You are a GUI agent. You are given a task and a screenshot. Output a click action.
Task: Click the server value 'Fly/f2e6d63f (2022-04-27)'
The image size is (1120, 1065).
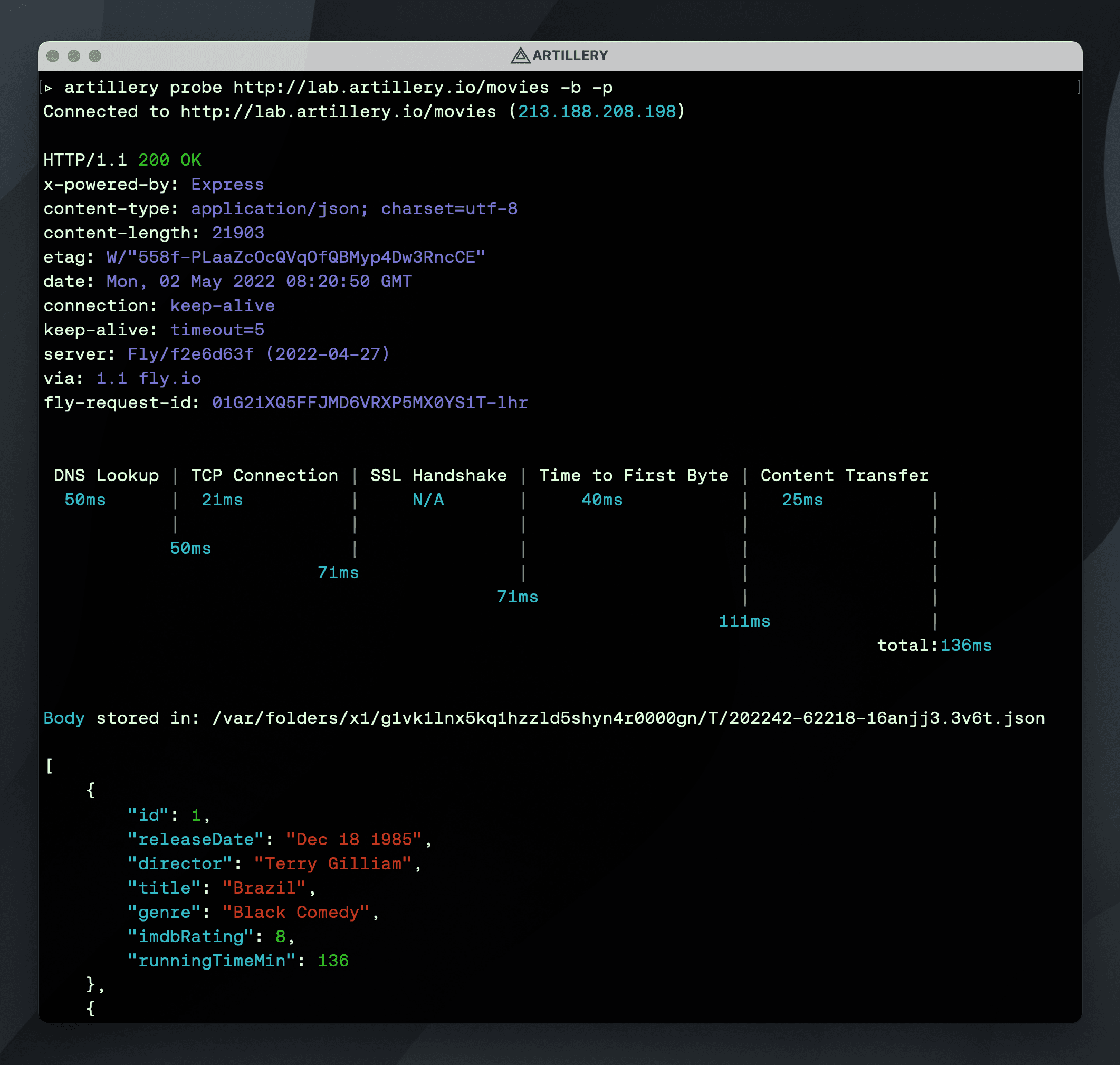pyautogui.click(x=259, y=354)
